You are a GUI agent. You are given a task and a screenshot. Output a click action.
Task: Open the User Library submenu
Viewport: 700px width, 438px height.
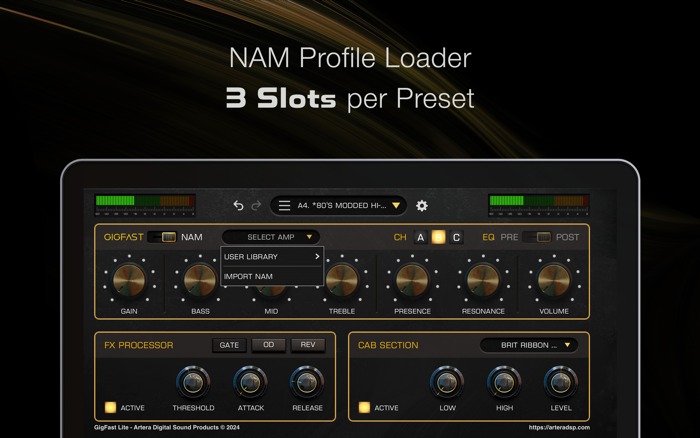[272, 257]
